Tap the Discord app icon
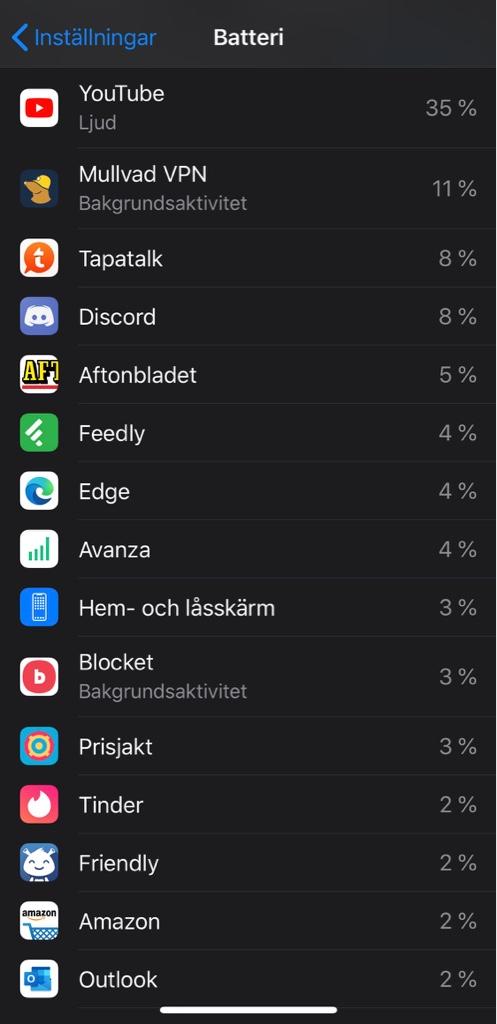Image resolution: width=497 pixels, height=1024 pixels. (x=39, y=316)
